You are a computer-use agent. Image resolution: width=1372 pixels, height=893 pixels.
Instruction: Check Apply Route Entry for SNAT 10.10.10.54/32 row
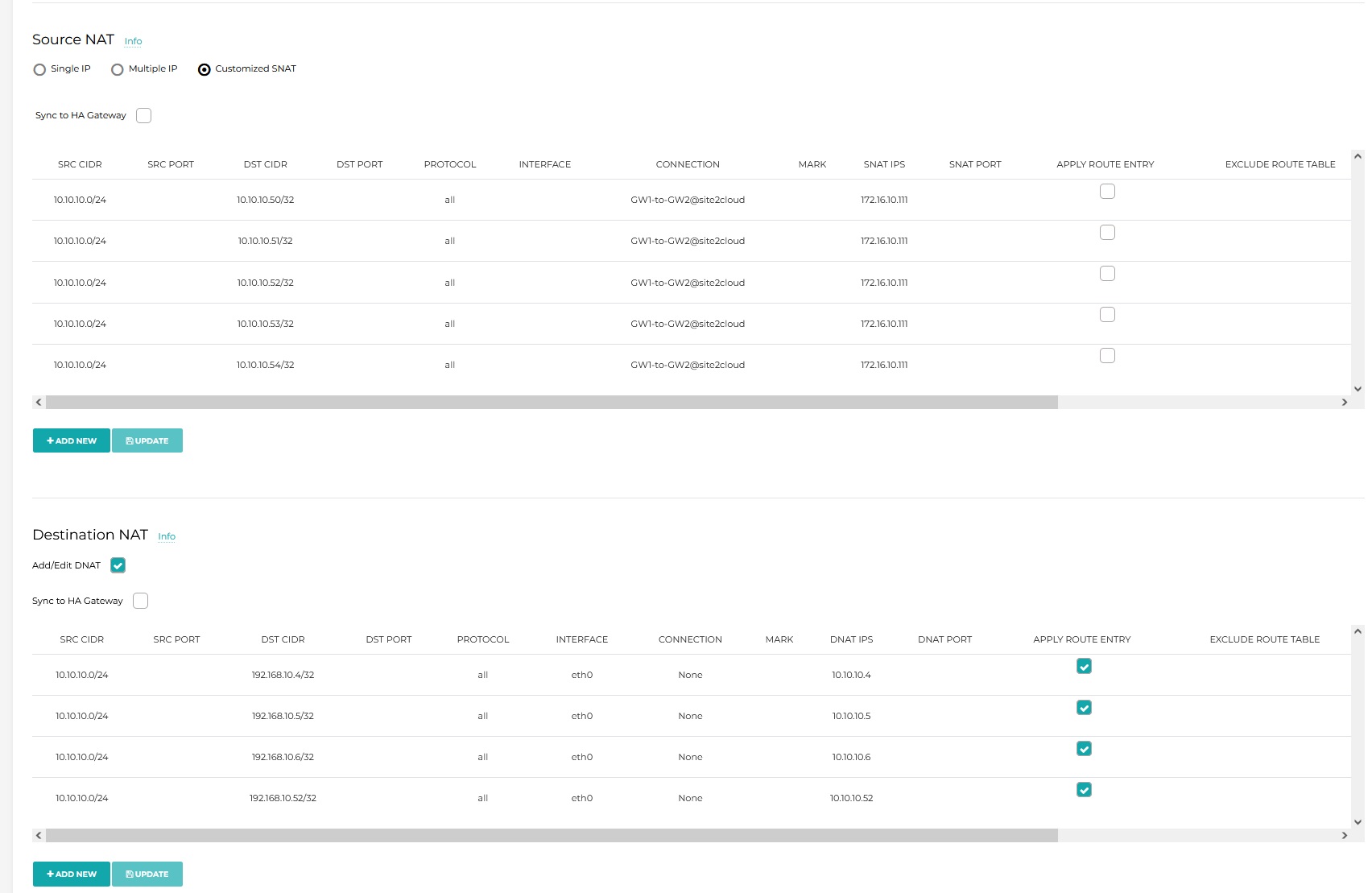click(x=1108, y=356)
